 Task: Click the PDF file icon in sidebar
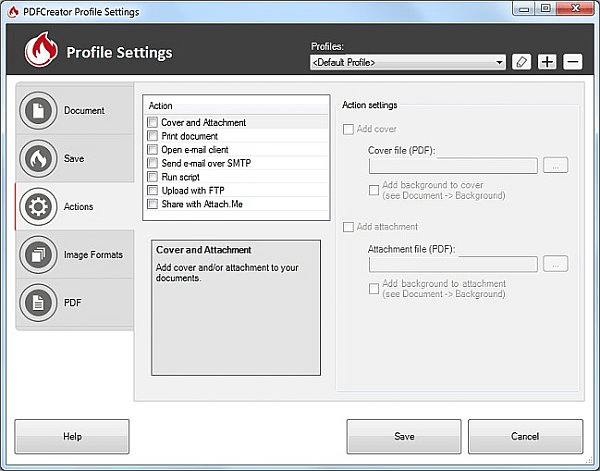point(38,303)
